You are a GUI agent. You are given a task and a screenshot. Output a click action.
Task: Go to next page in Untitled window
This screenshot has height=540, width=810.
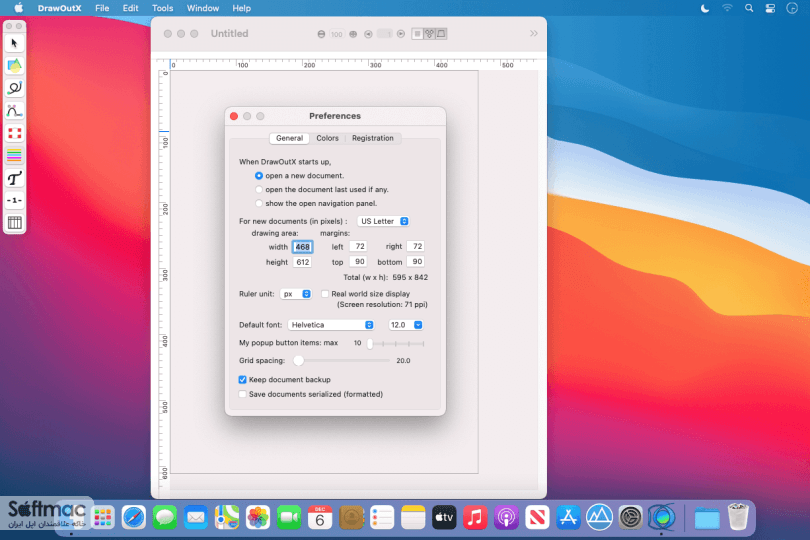401,34
